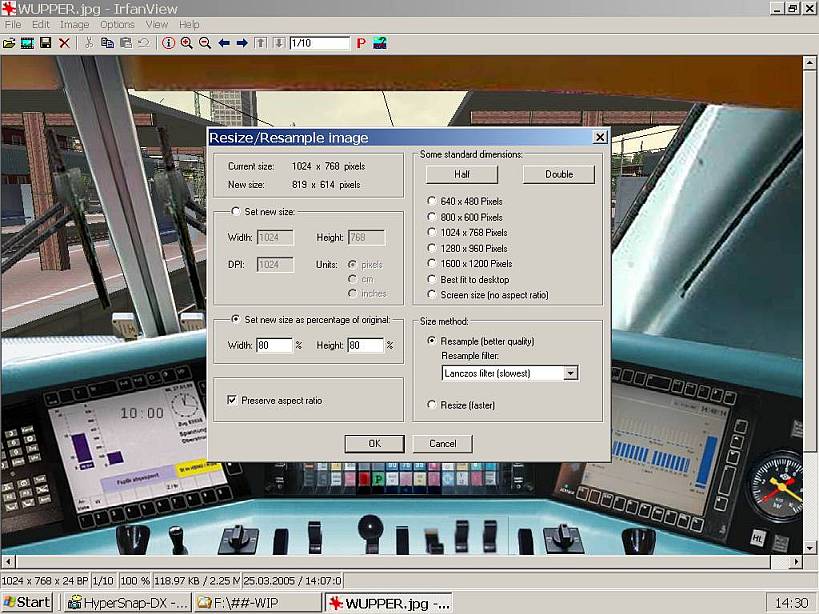Open the Resample filter dropdown (Lanczos)
Viewport: 819px width, 614px height.
coord(571,373)
